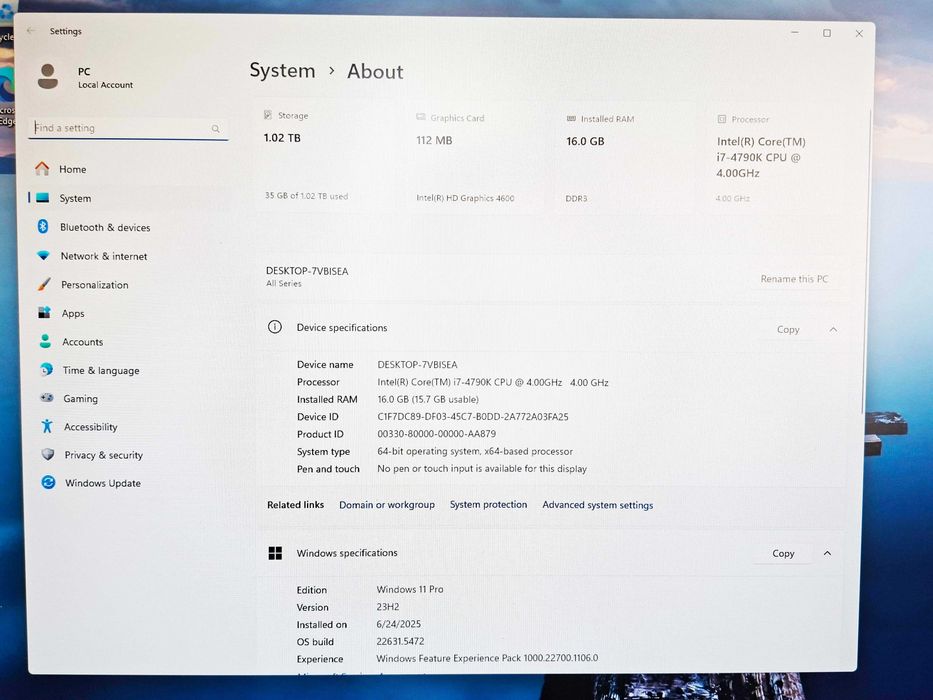933x700 pixels.
Task: Open System protection link
Action: [489, 504]
